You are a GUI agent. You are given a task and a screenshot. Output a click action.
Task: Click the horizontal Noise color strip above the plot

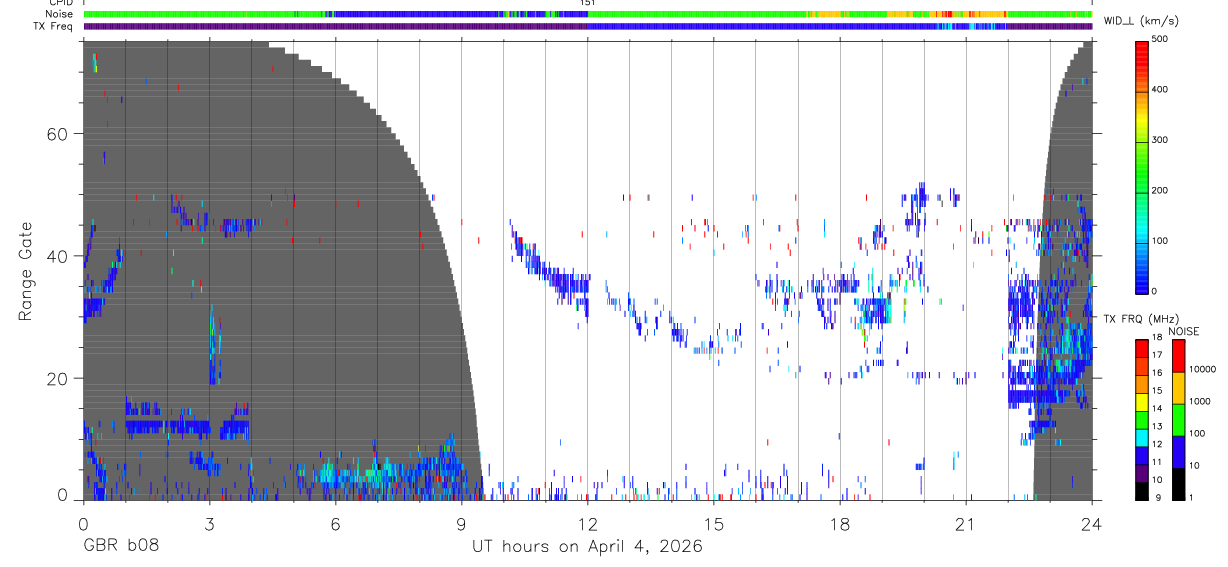[588, 15]
